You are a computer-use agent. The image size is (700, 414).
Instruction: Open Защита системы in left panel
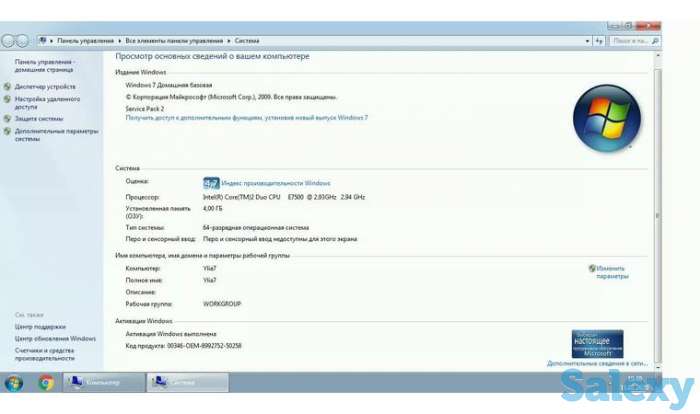(x=39, y=119)
